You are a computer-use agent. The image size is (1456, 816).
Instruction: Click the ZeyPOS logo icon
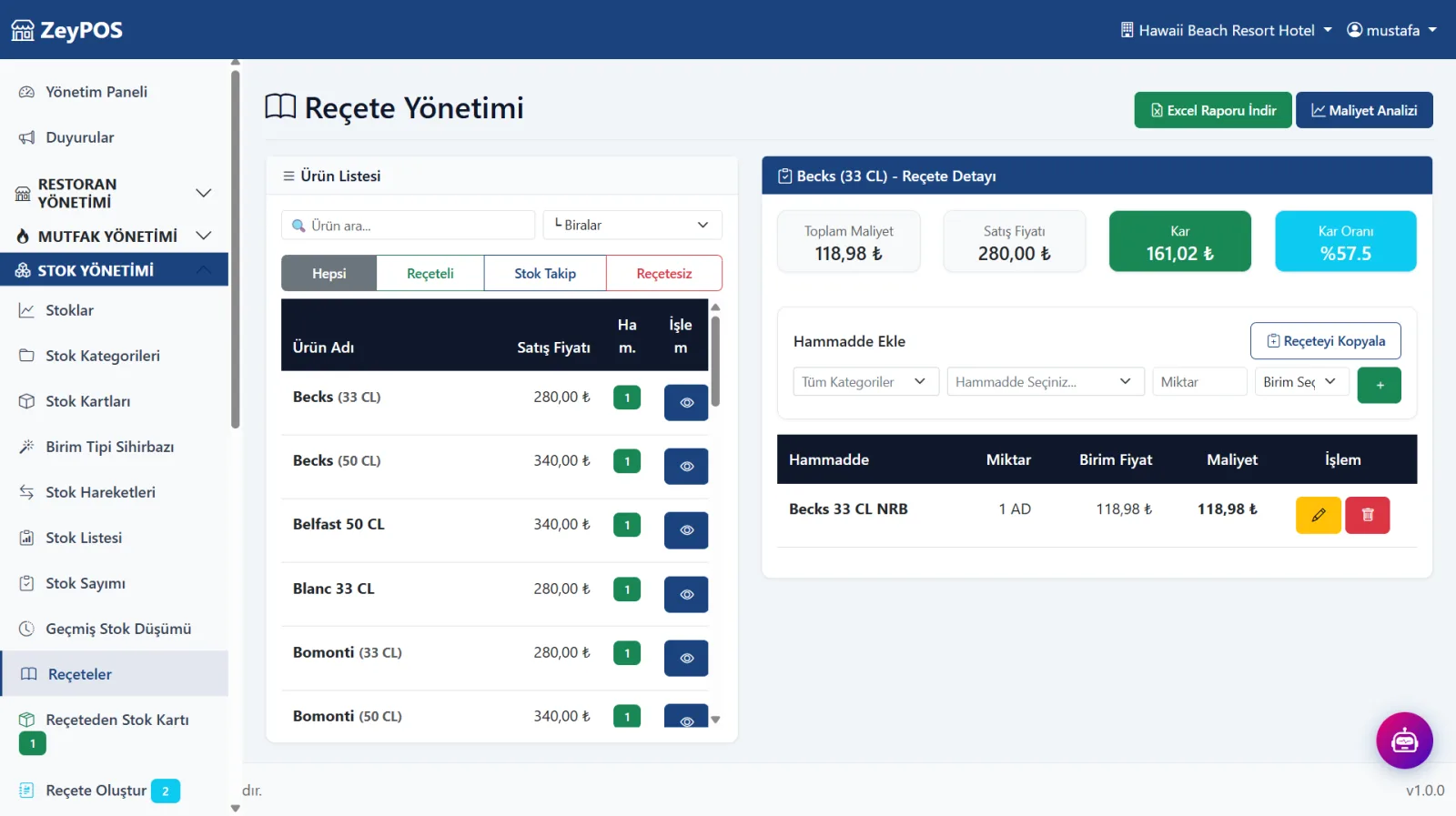(x=23, y=31)
